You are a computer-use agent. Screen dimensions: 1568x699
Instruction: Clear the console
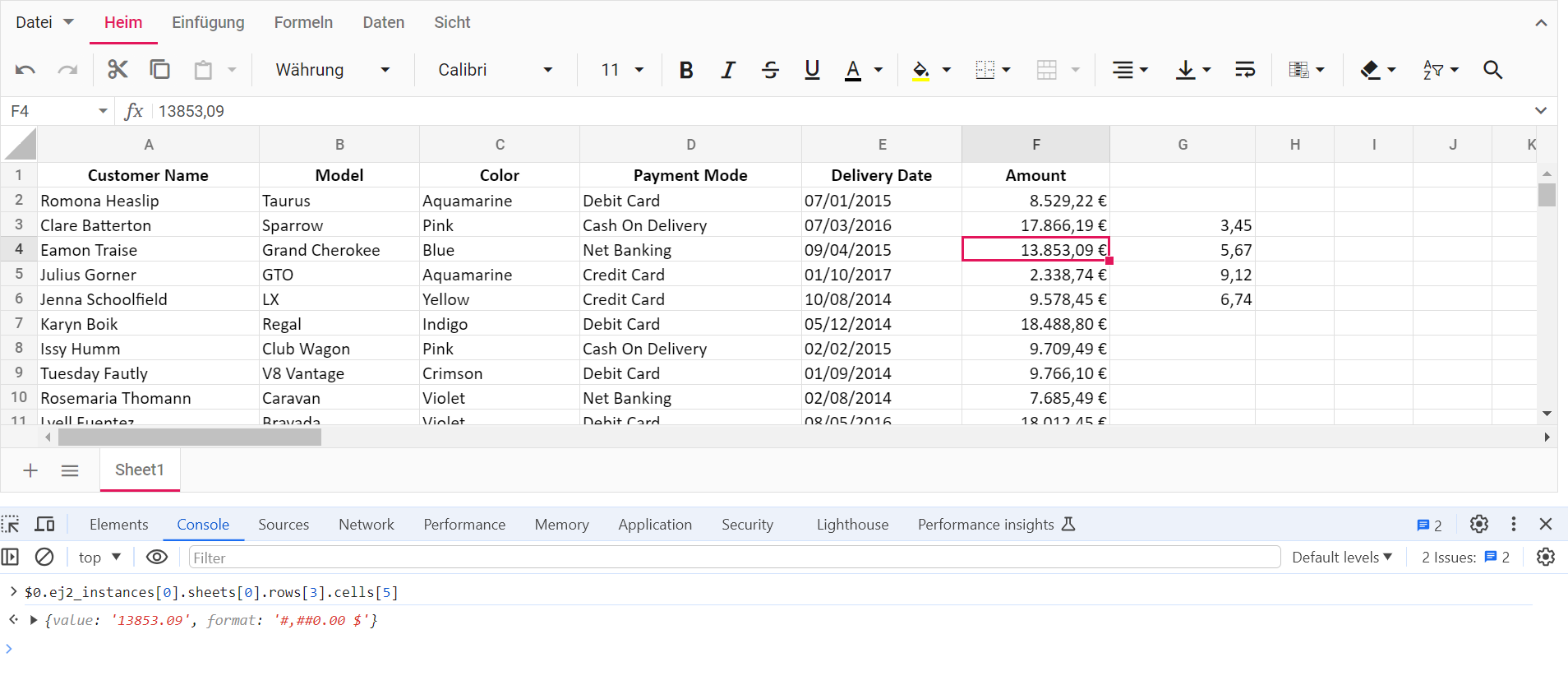coord(44,558)
